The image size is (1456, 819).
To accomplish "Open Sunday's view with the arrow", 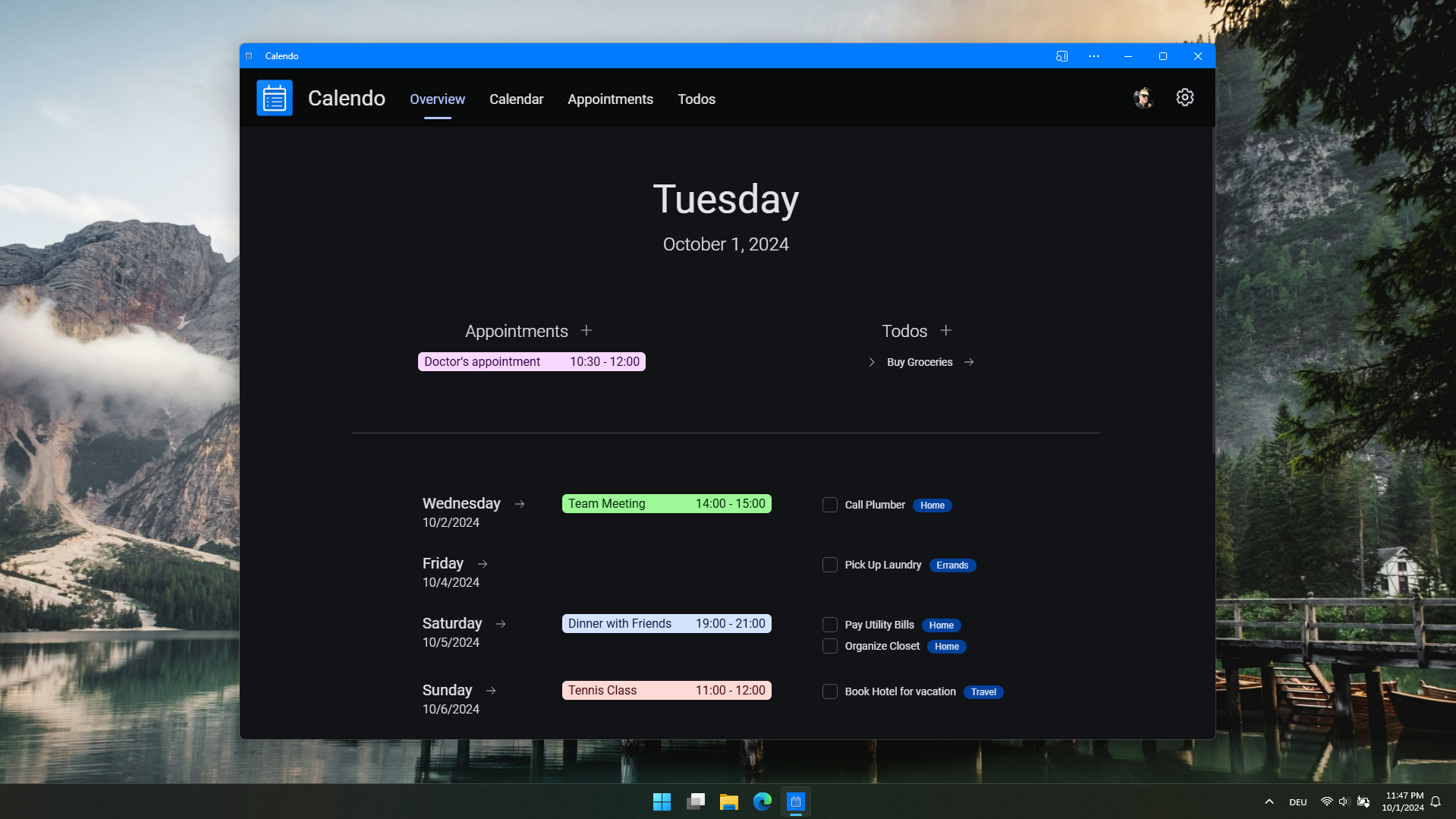I will click(x=491, y=690).
